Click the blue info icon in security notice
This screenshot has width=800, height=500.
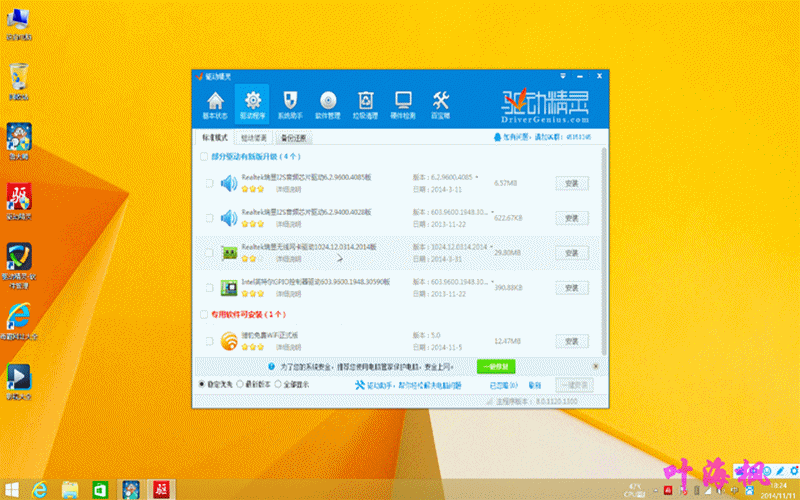pyautogui.click(x=271, y=366)
